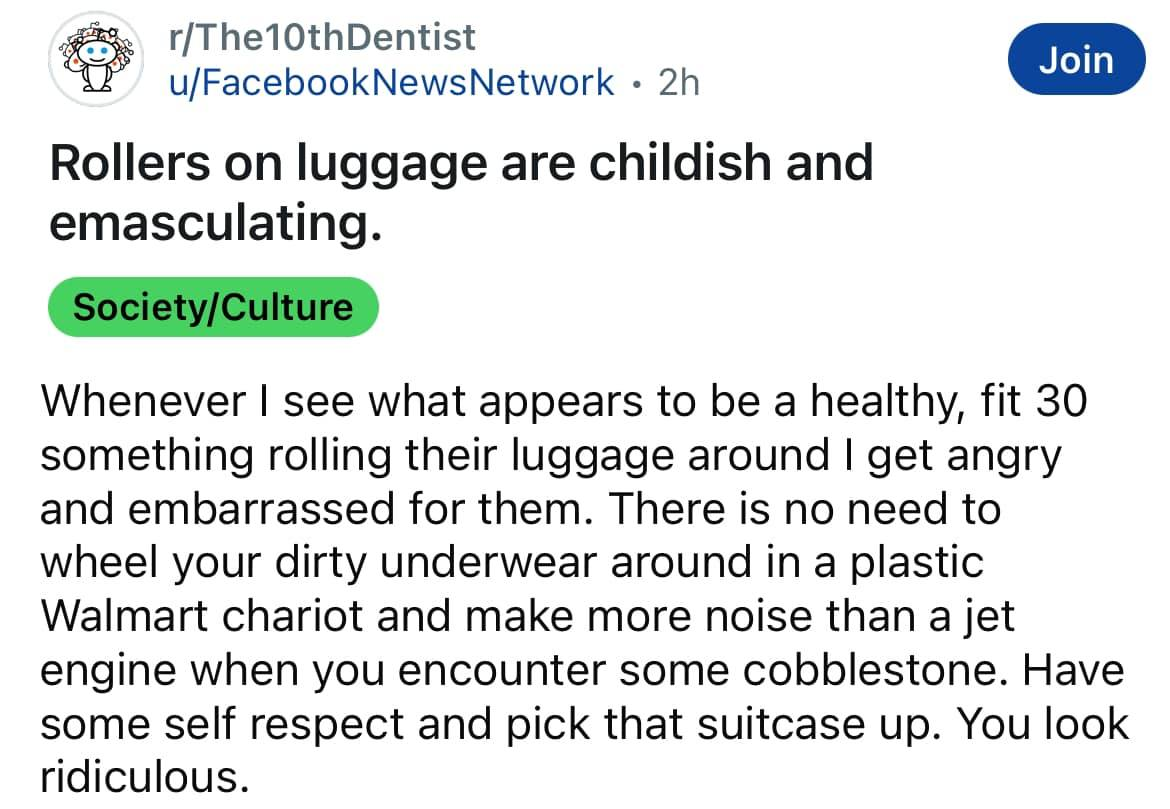This screenshot has height=809, width=1170.
Task: Click the phrase 'jet' ending the fifth line
Action: (x=994, y=616)
